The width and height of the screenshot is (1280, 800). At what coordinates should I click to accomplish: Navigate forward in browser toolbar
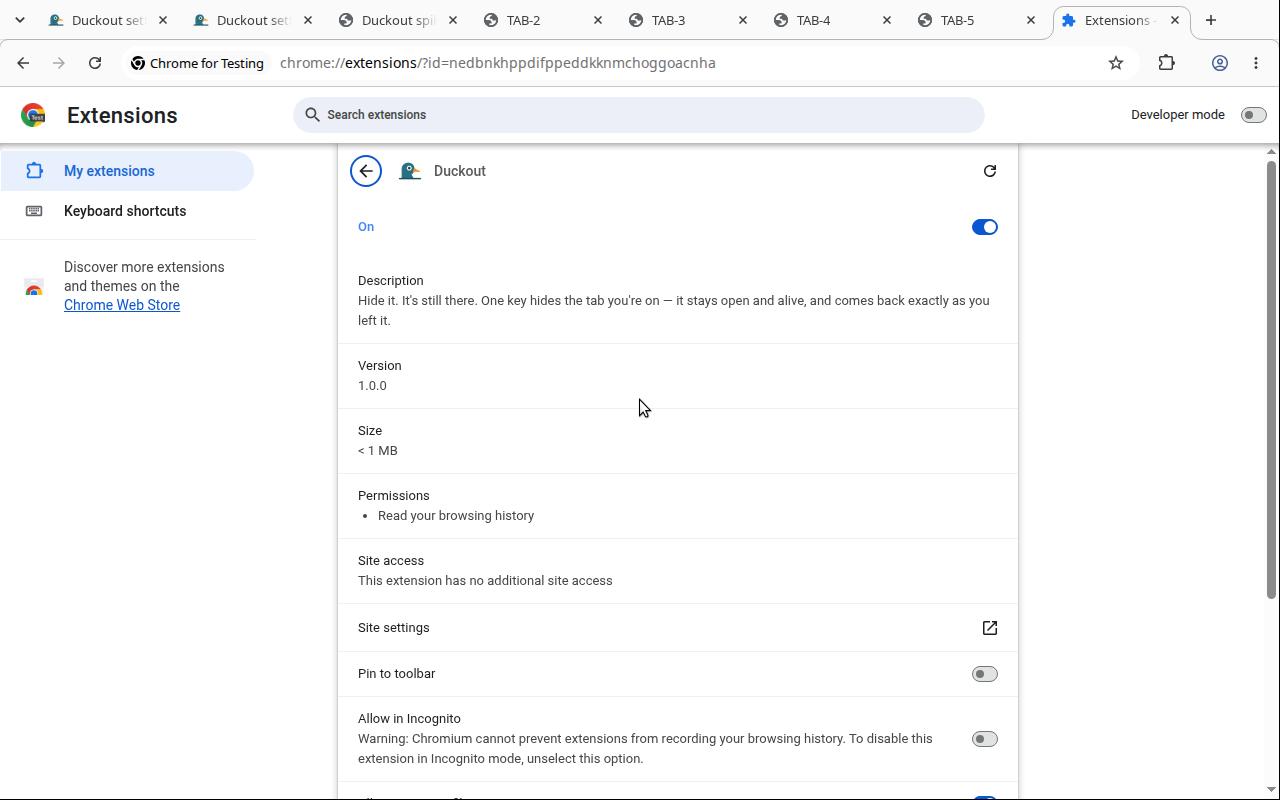[x=59, y=63]
